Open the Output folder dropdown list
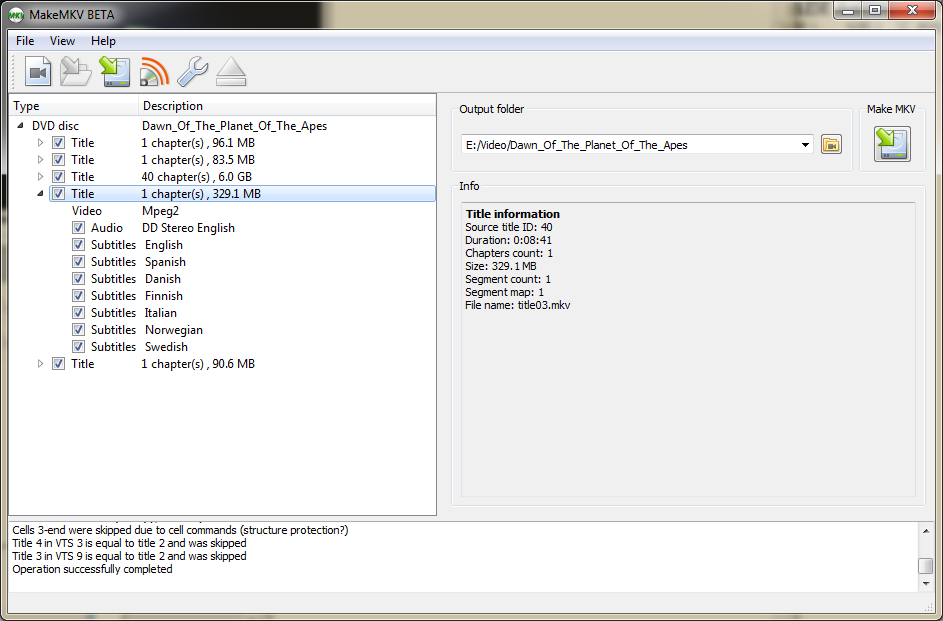Screen dimensions: 943x621 [x=806, y=144]
